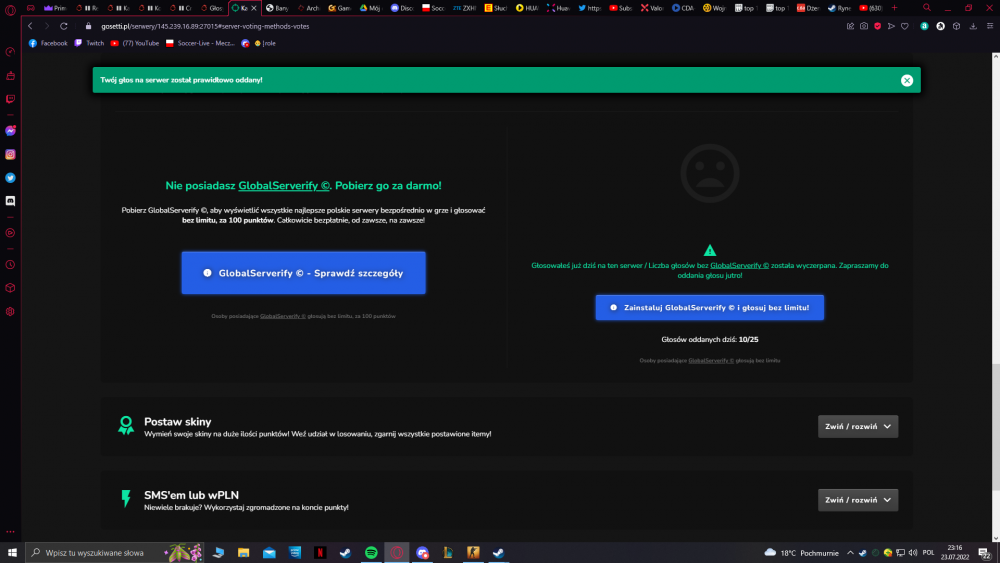1000x563 pixels.
Task: Switch to the CDA tab
Action: (683, 8)
